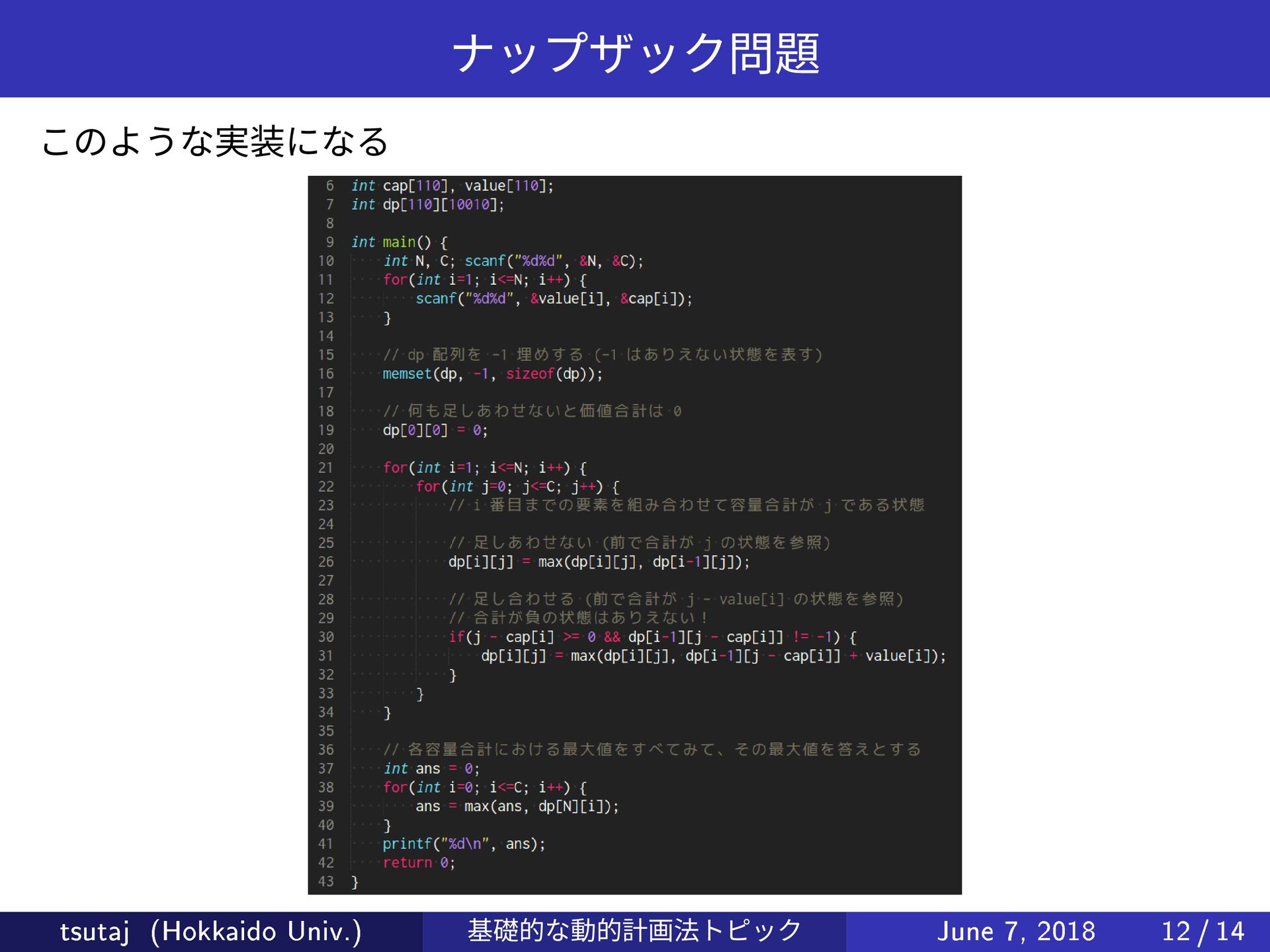Click the subtitle text このような実装になる
This screenshot has height=952, width=1270.
pos(215,141)
